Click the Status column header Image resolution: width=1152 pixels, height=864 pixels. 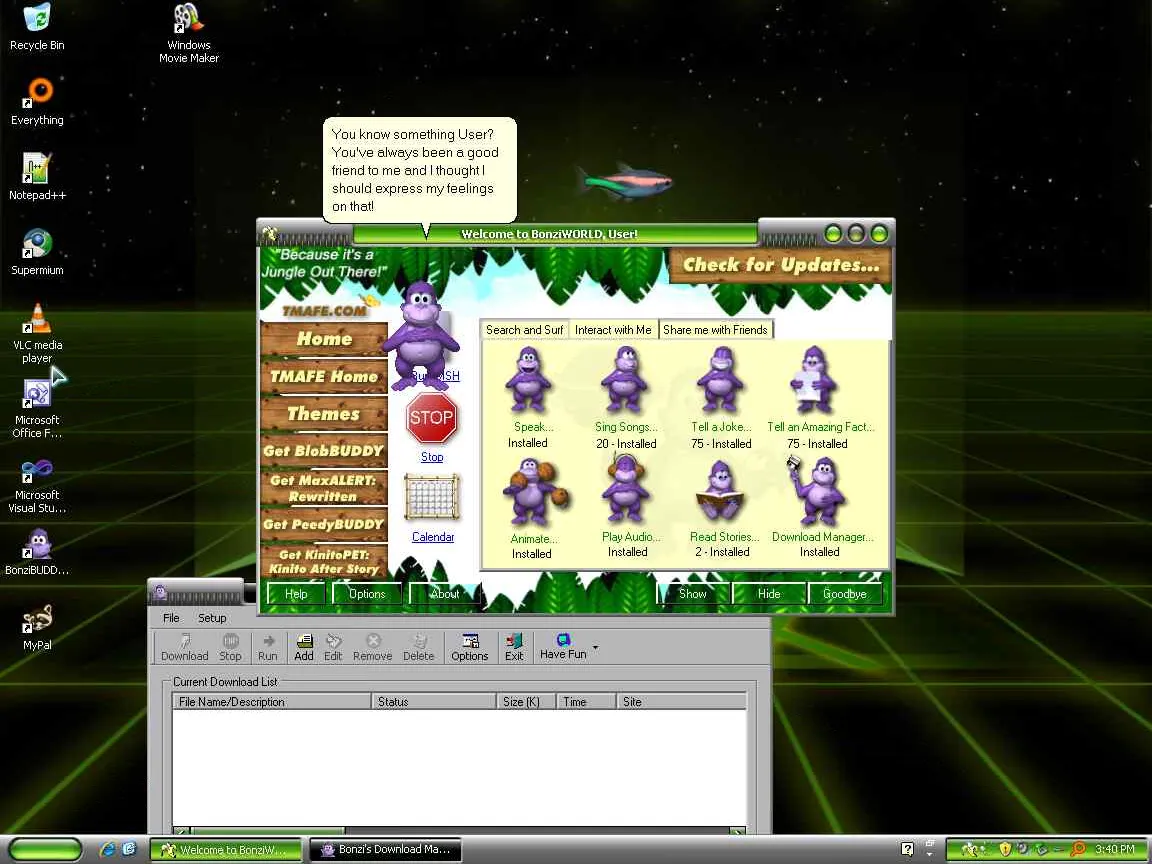click(433, 702)
